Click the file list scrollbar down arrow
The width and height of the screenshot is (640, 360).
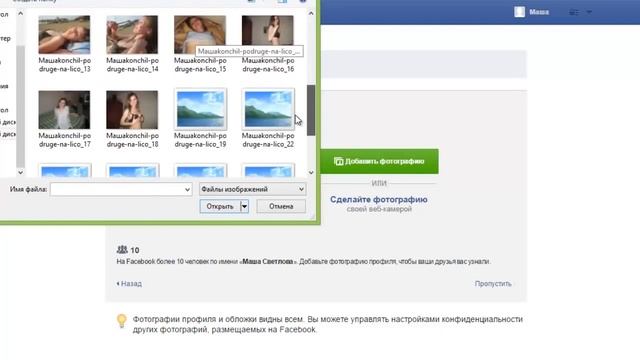click(x=311, y=173)
